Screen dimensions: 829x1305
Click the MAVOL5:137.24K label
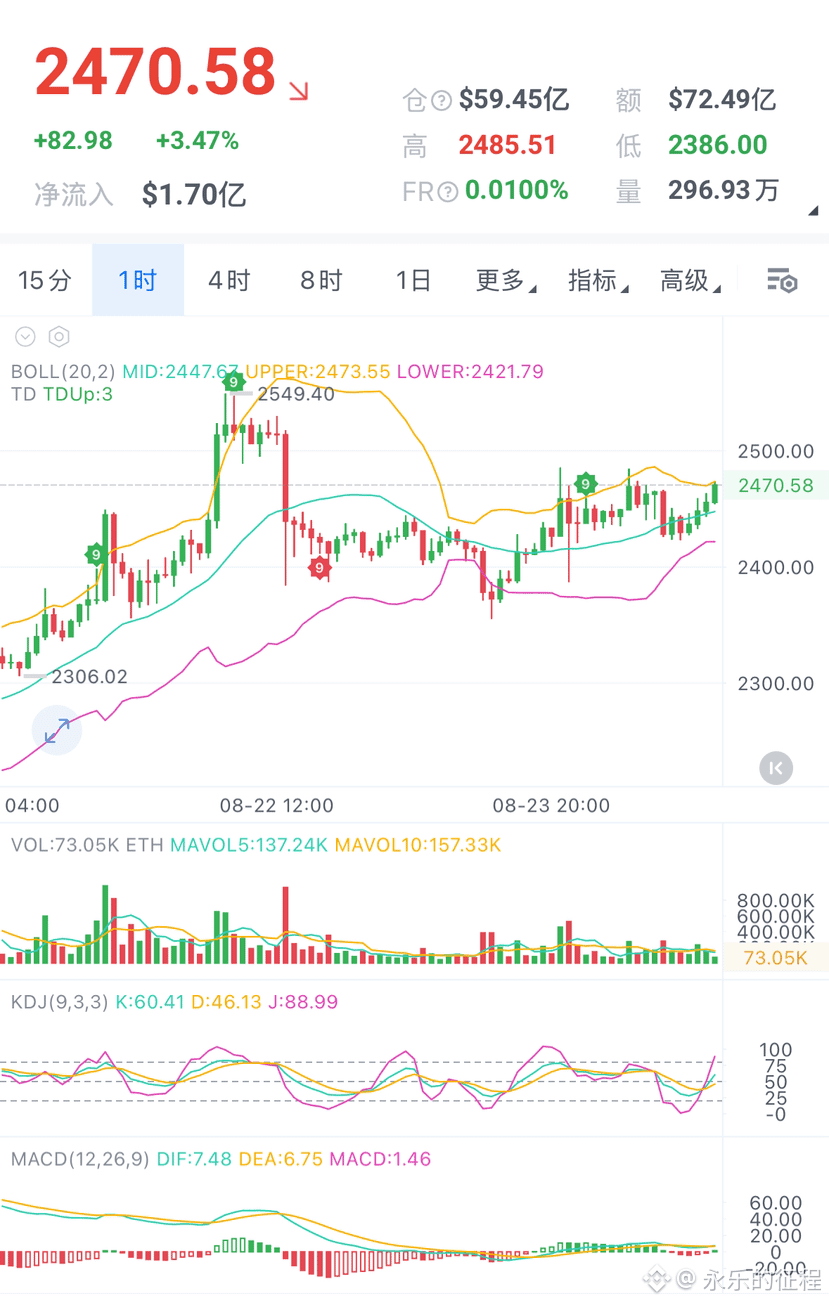(249, 845)
